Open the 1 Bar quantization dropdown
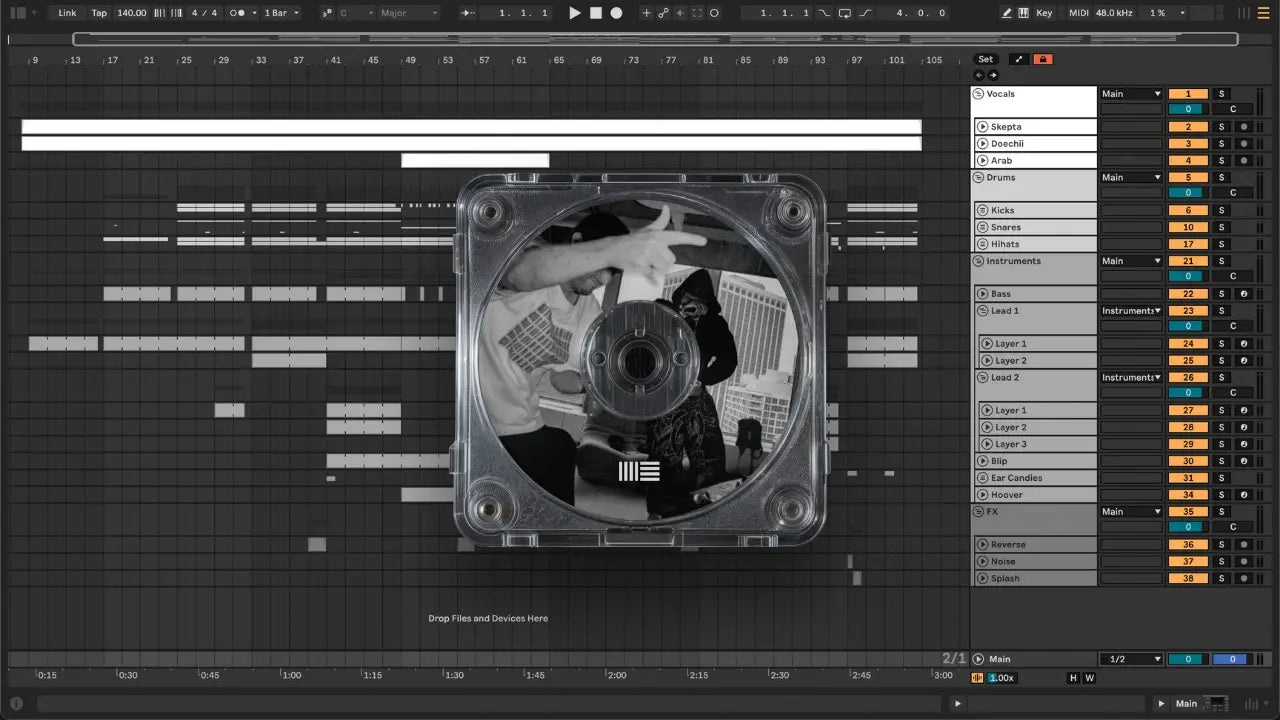Screen dimensions: 1280x720 tap(281, 13)
